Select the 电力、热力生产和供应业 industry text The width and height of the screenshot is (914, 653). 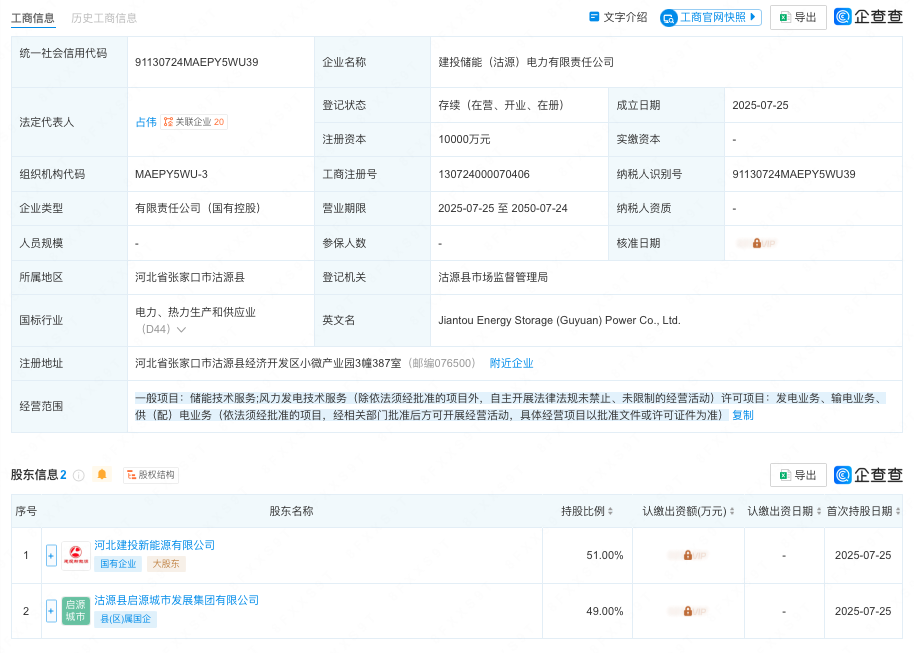pos(195,312)
